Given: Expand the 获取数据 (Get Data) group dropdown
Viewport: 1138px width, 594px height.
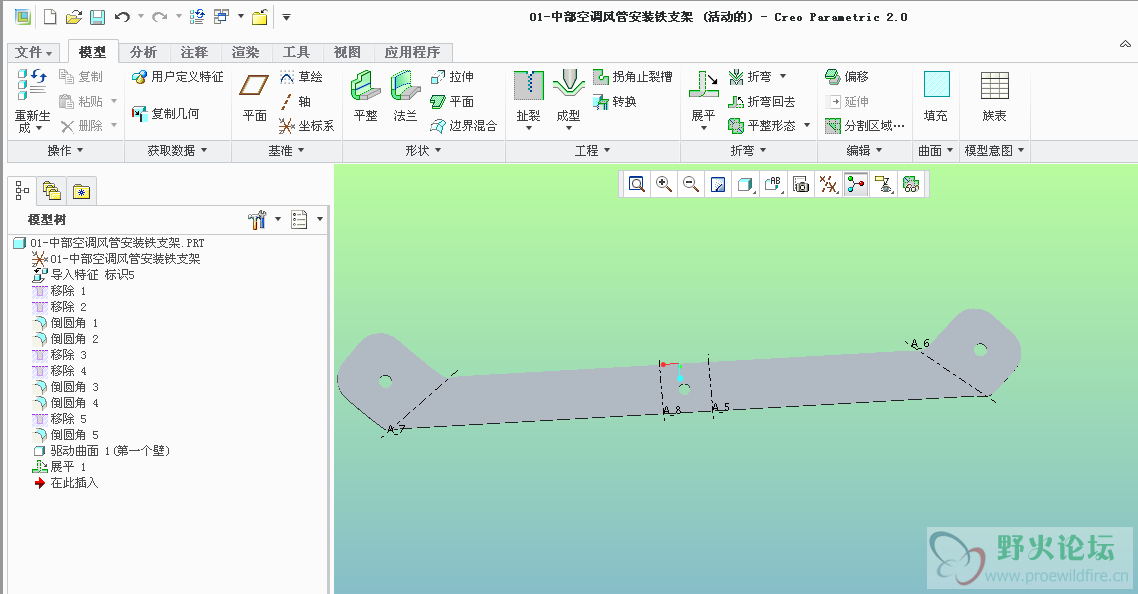Looking at the screenshot, I should [177, 150].
